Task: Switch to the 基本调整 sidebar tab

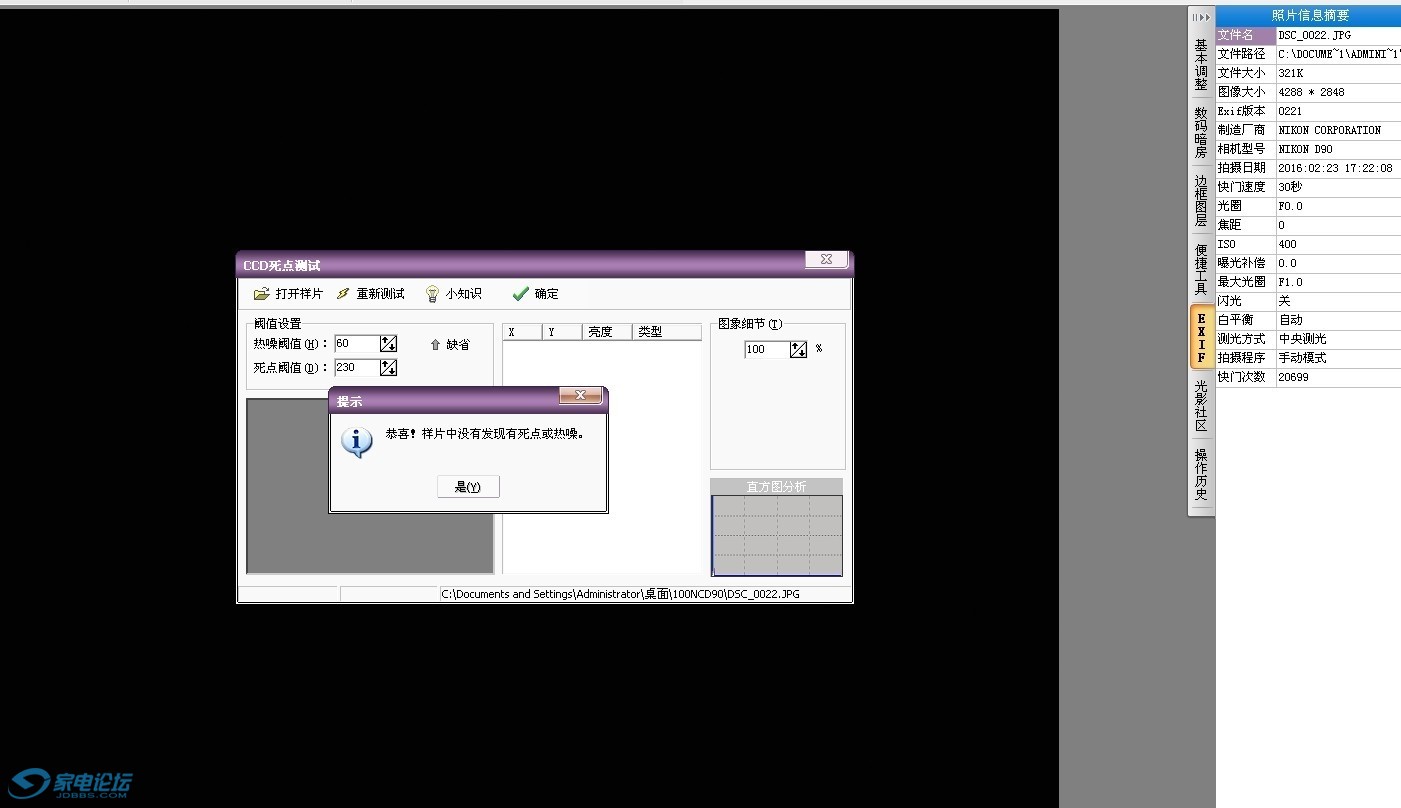Action: click(1201, 65)
